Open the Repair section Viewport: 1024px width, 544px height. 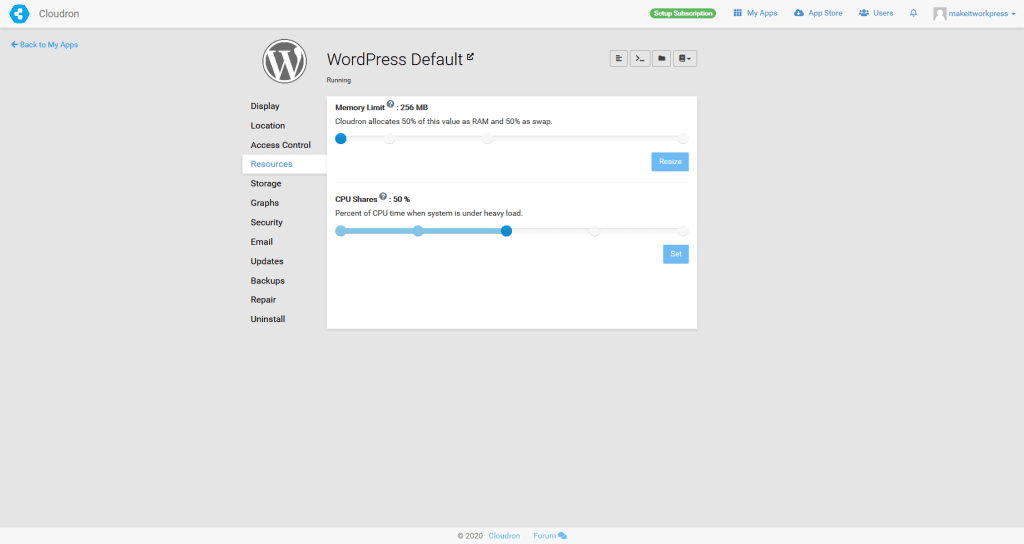point(263,300)
